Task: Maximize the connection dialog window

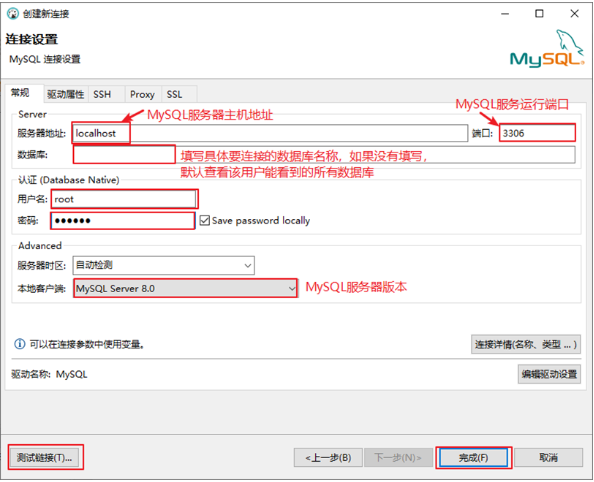Action: 539,14
